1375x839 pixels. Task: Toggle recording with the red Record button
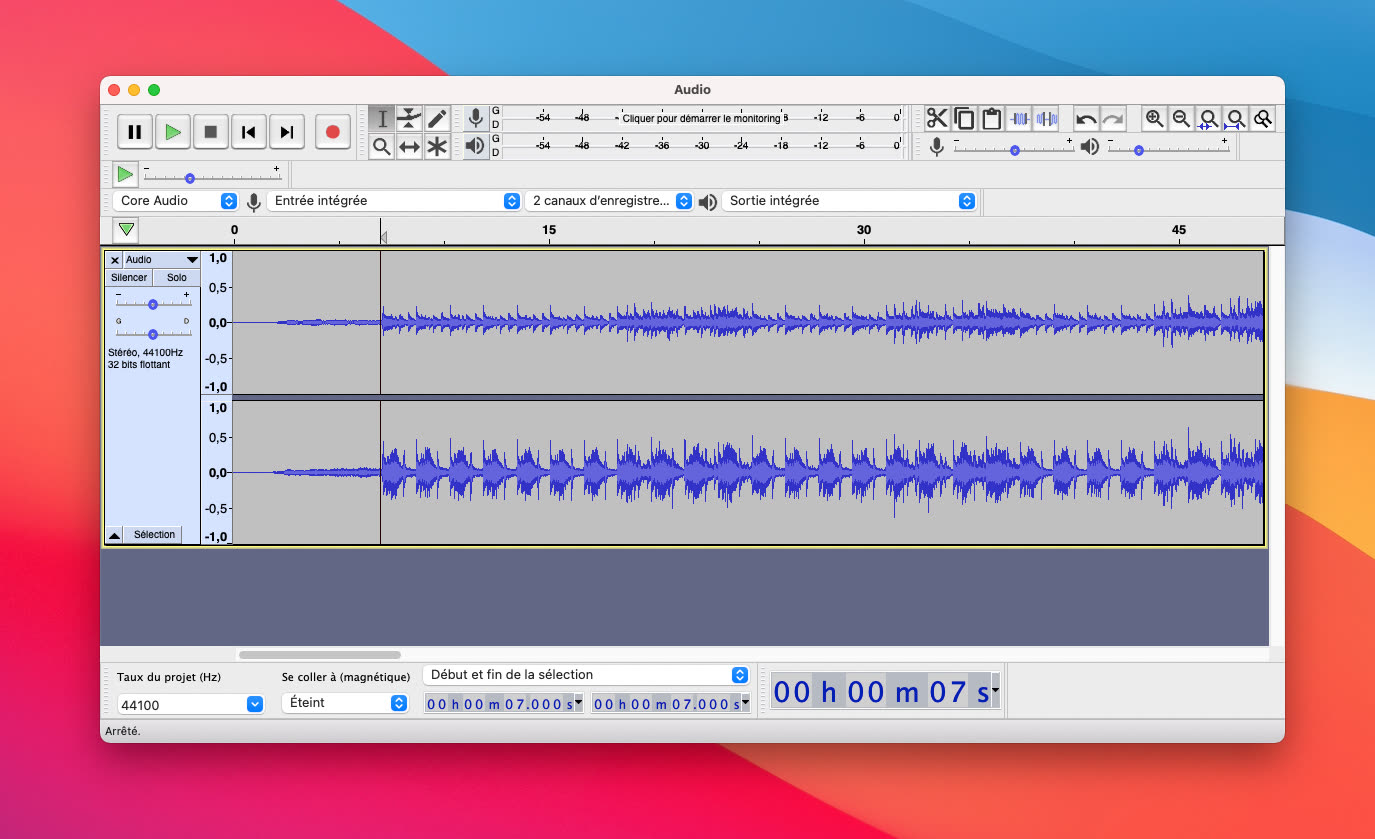(333, 131)
